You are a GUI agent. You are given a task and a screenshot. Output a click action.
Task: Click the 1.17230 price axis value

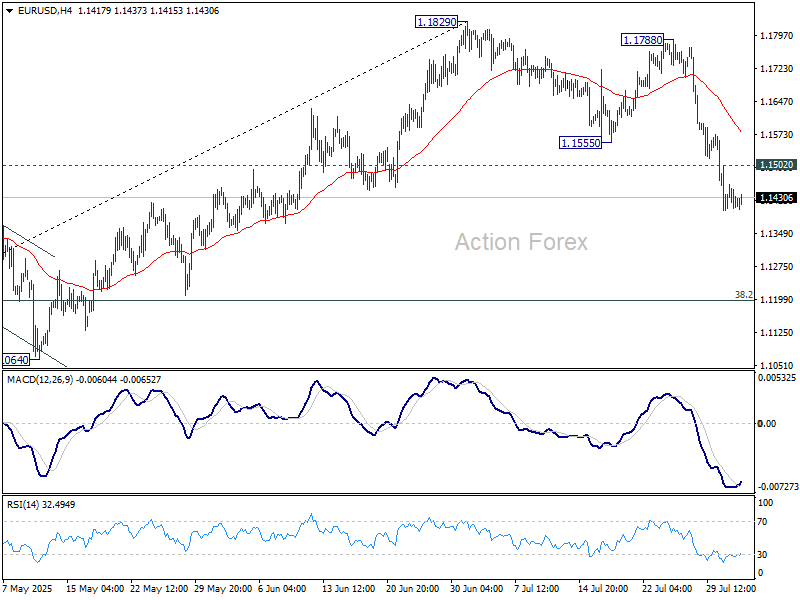pos(777,68)
